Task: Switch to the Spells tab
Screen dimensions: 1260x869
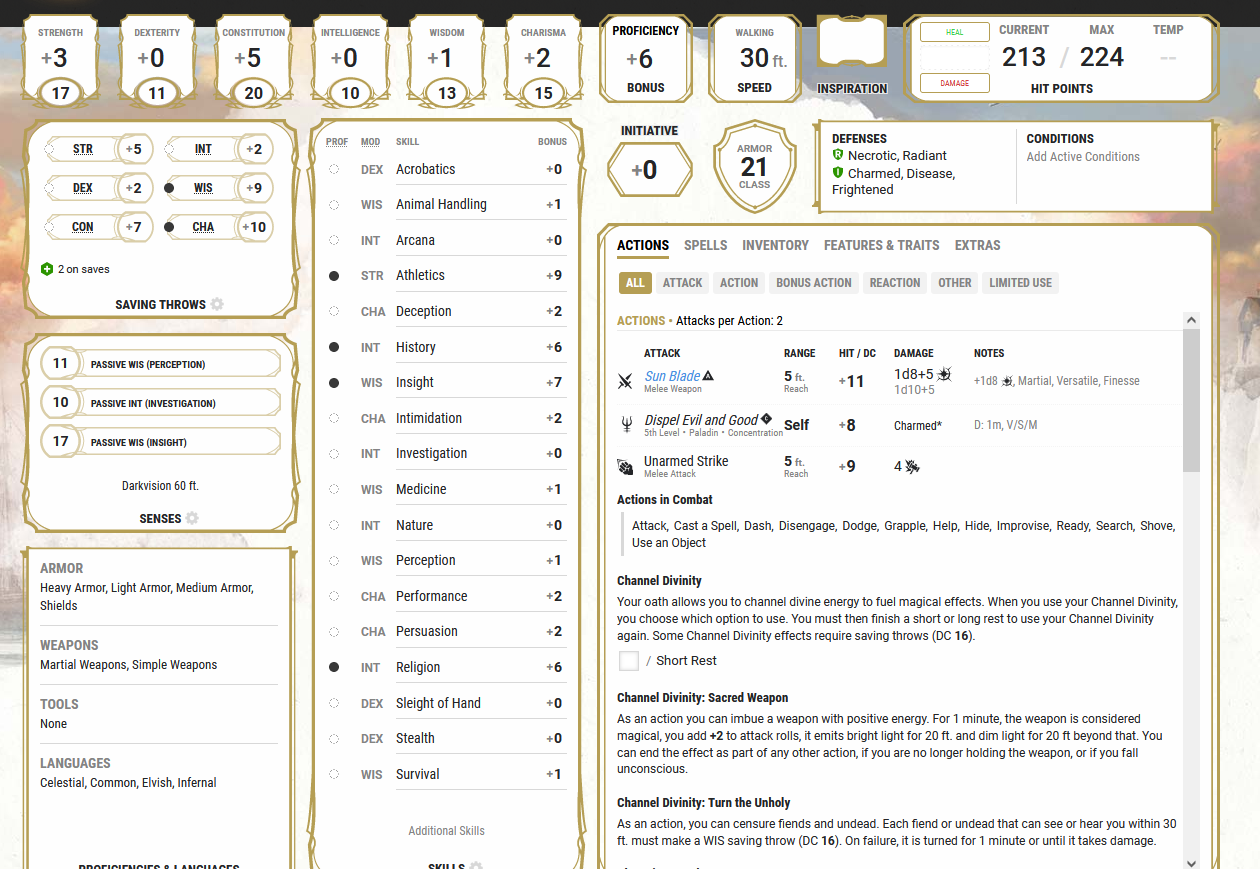Action: coord(706,245)
